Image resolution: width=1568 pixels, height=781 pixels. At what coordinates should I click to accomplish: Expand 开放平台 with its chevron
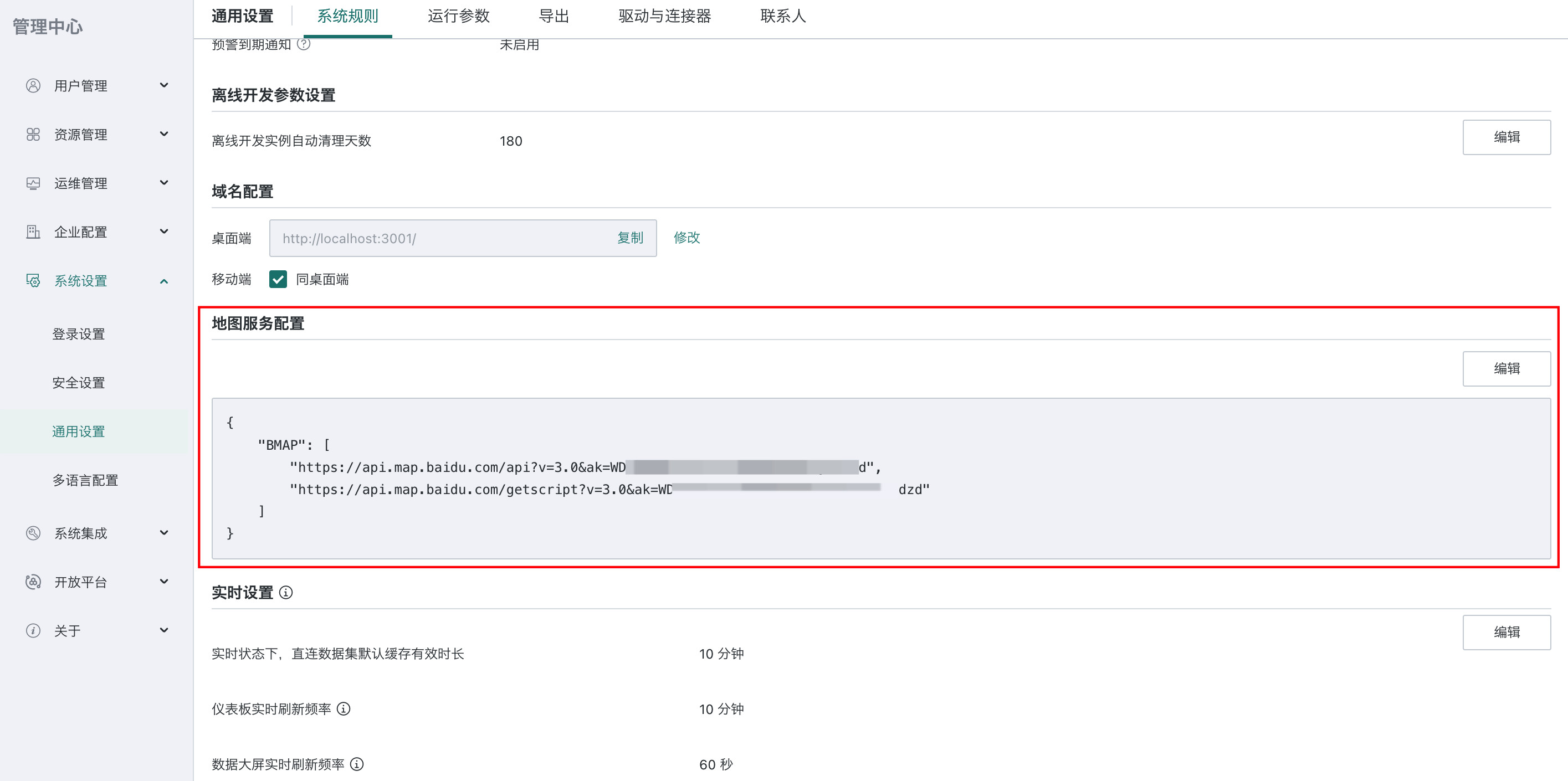click(164, 582)
